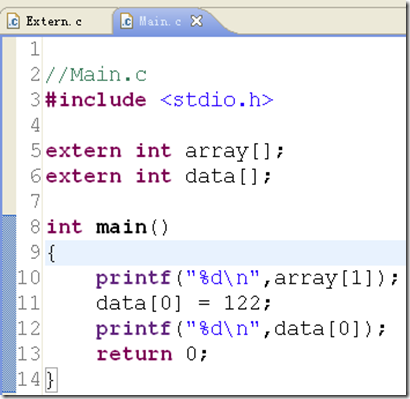The image size is (410, 399).
Task: Click the C file icon on Main.c tab
Action: tap(127, 22)
